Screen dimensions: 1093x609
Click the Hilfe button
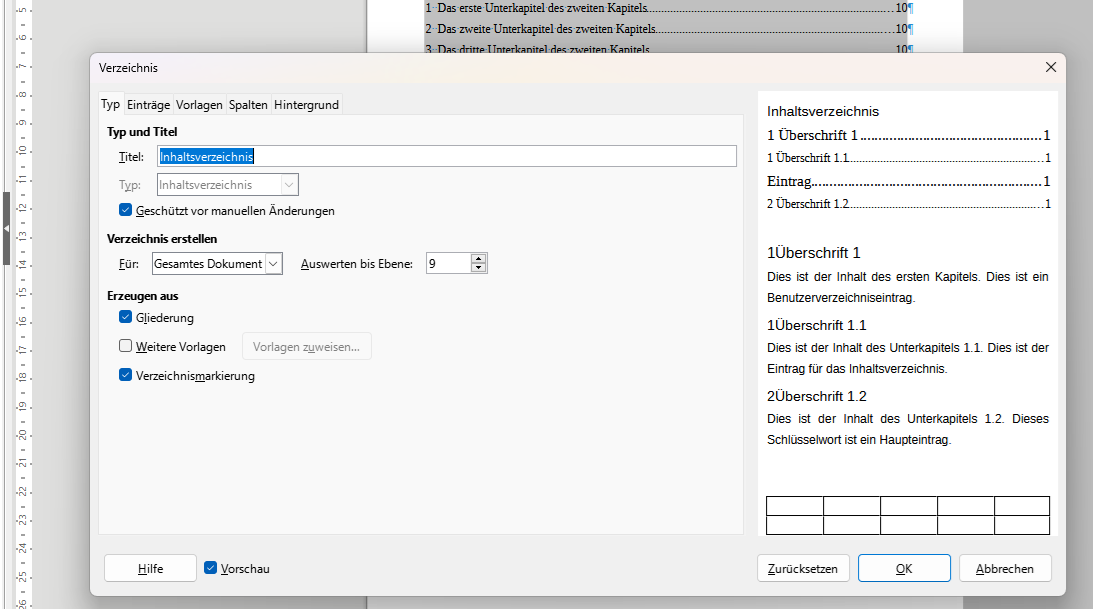point(151,569)
